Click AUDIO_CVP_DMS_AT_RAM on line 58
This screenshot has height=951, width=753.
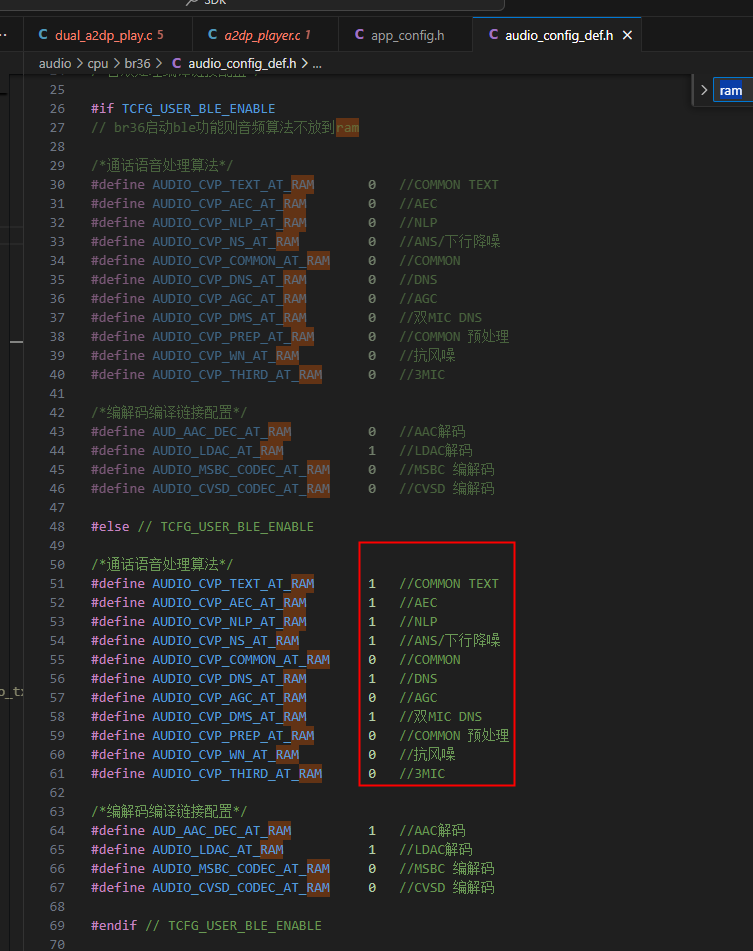(229, 716)
